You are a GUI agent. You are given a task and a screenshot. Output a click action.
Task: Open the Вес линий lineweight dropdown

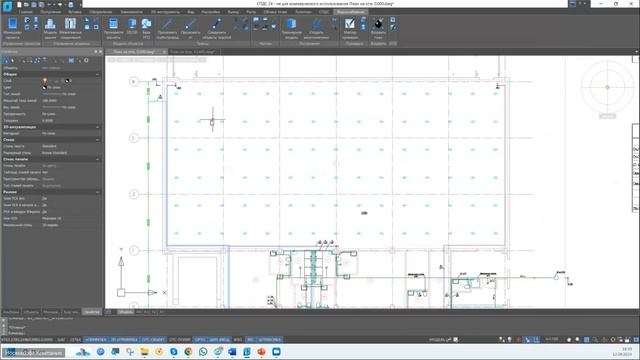coord(71,107)
